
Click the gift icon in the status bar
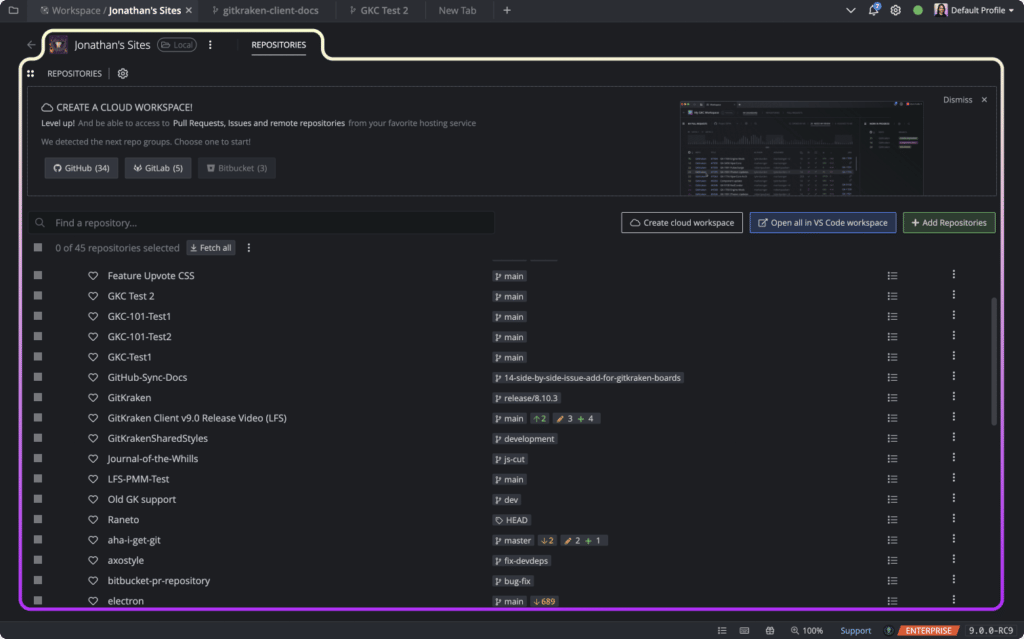[770, 631]
